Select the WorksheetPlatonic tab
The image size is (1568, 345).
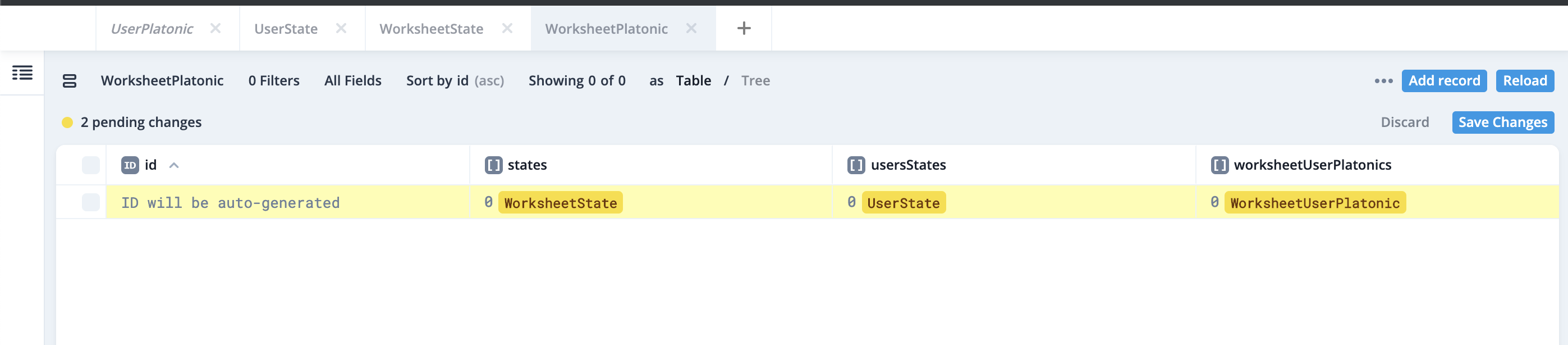click(x=606, y=29)
